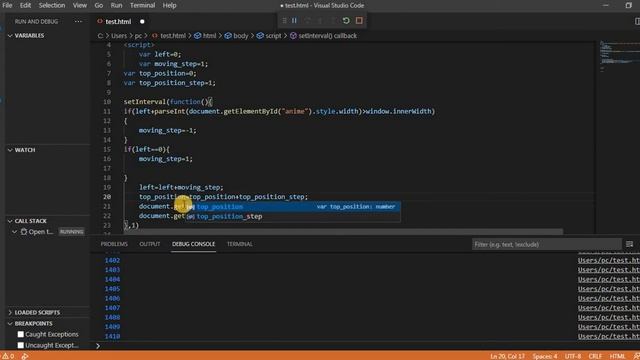The width and height of the screenshot is (640, 360).
Task: Collapse the Watch section
Action: click(x=10, y=150)
